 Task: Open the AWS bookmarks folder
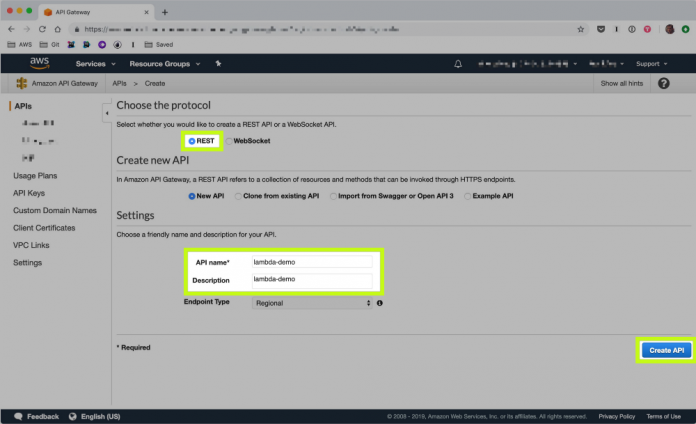tap(20, 44)
